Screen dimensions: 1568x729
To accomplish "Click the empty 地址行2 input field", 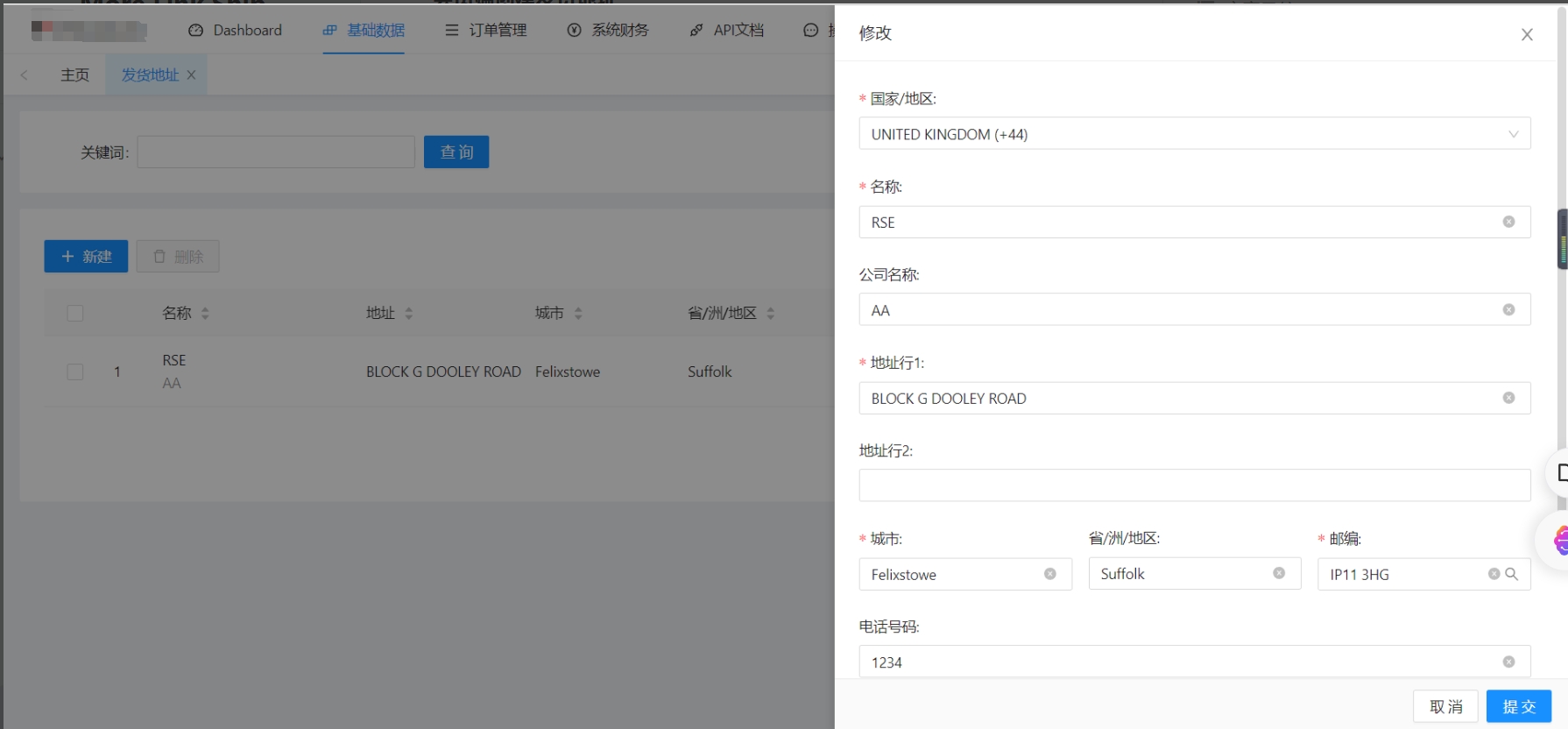I will point(1194,485).
